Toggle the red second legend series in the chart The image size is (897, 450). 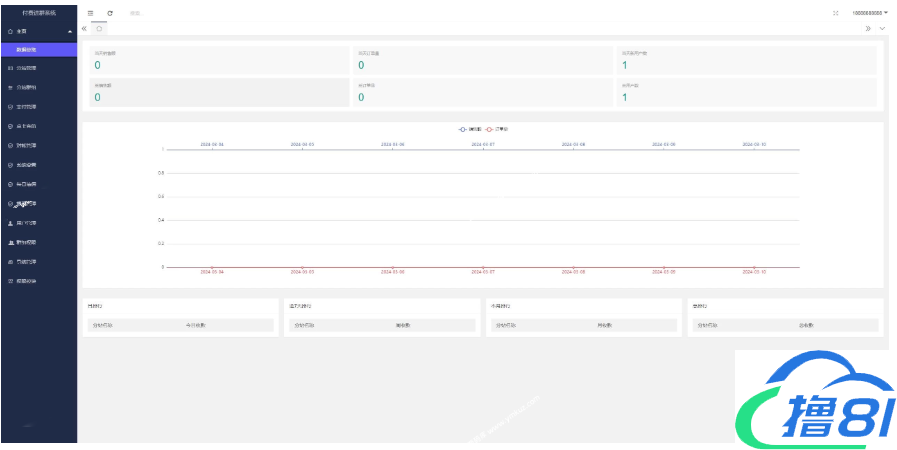click(x=497, y=129)
